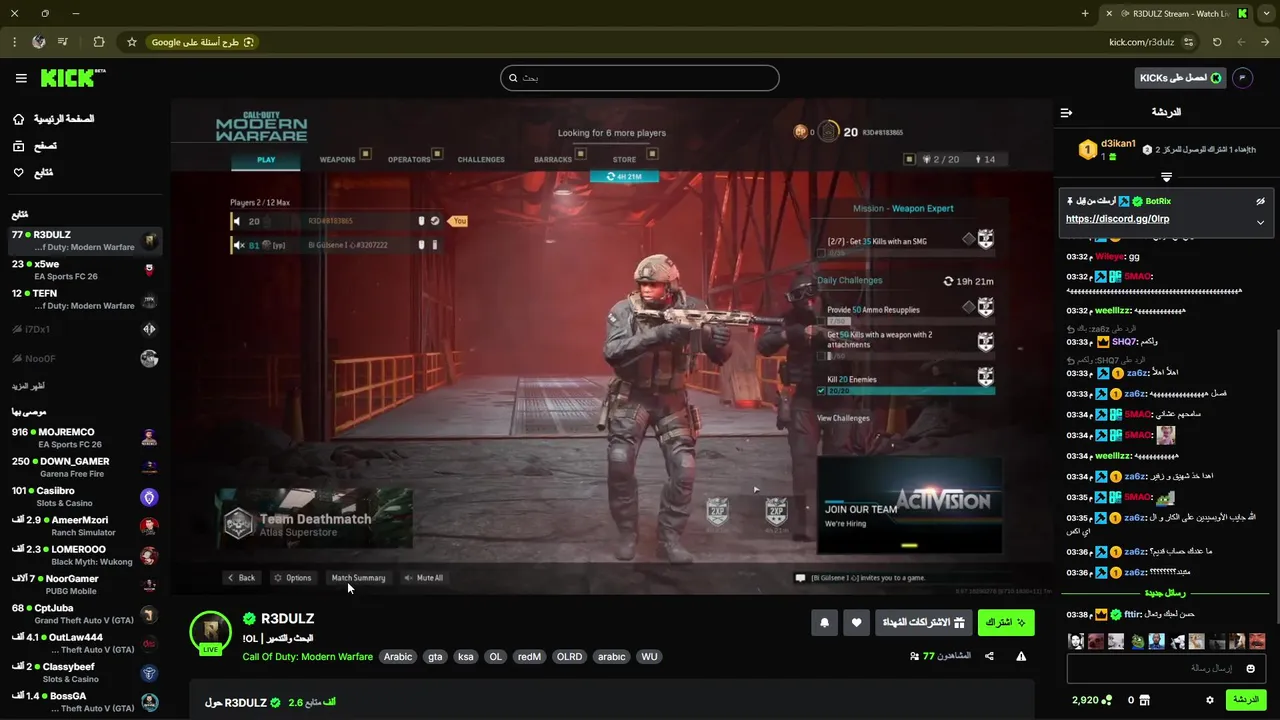1280x720 pixels.
Task: Open AmeerMzori recommended channel
Action: (x=84, y=526)
